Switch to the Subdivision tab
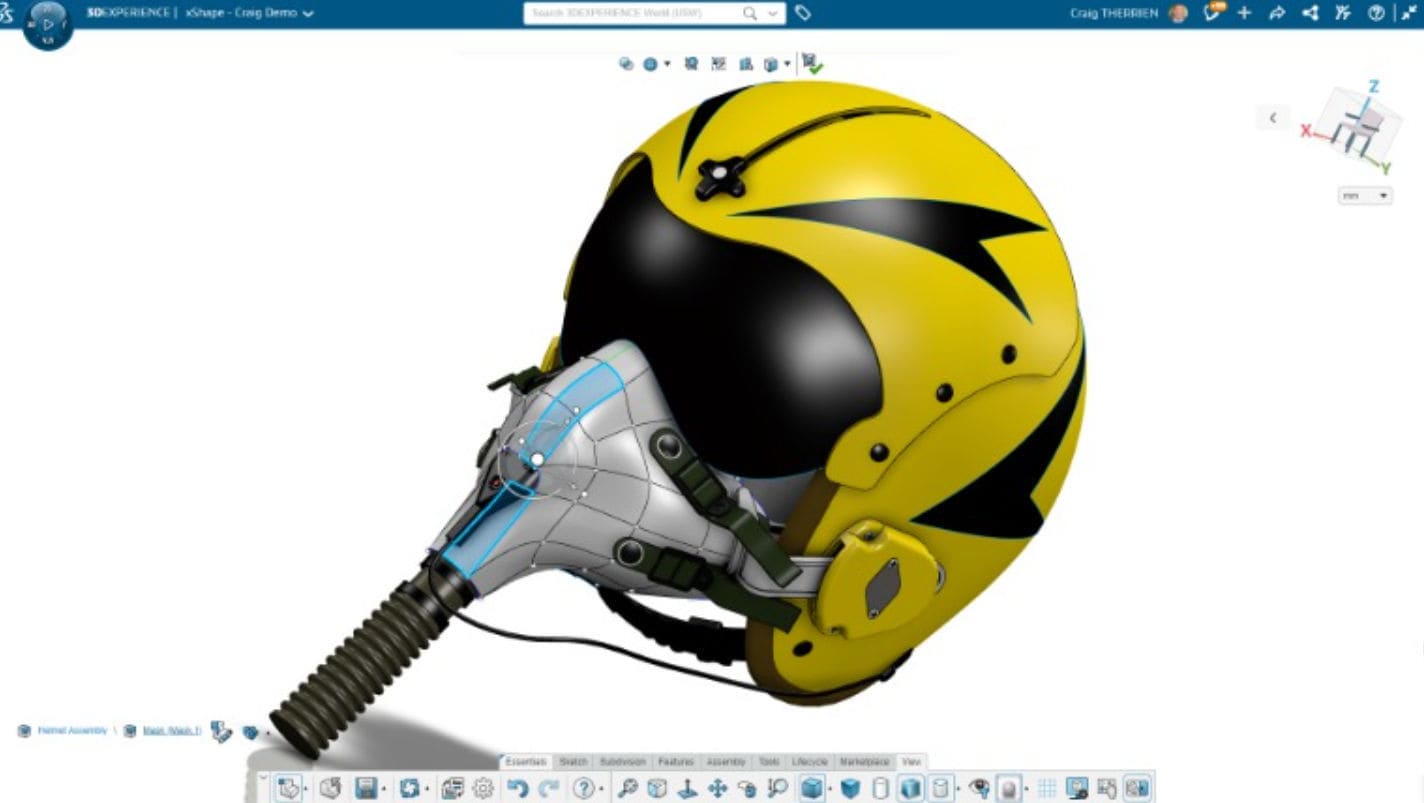The image size is (1424, 803). coord(621,760)
